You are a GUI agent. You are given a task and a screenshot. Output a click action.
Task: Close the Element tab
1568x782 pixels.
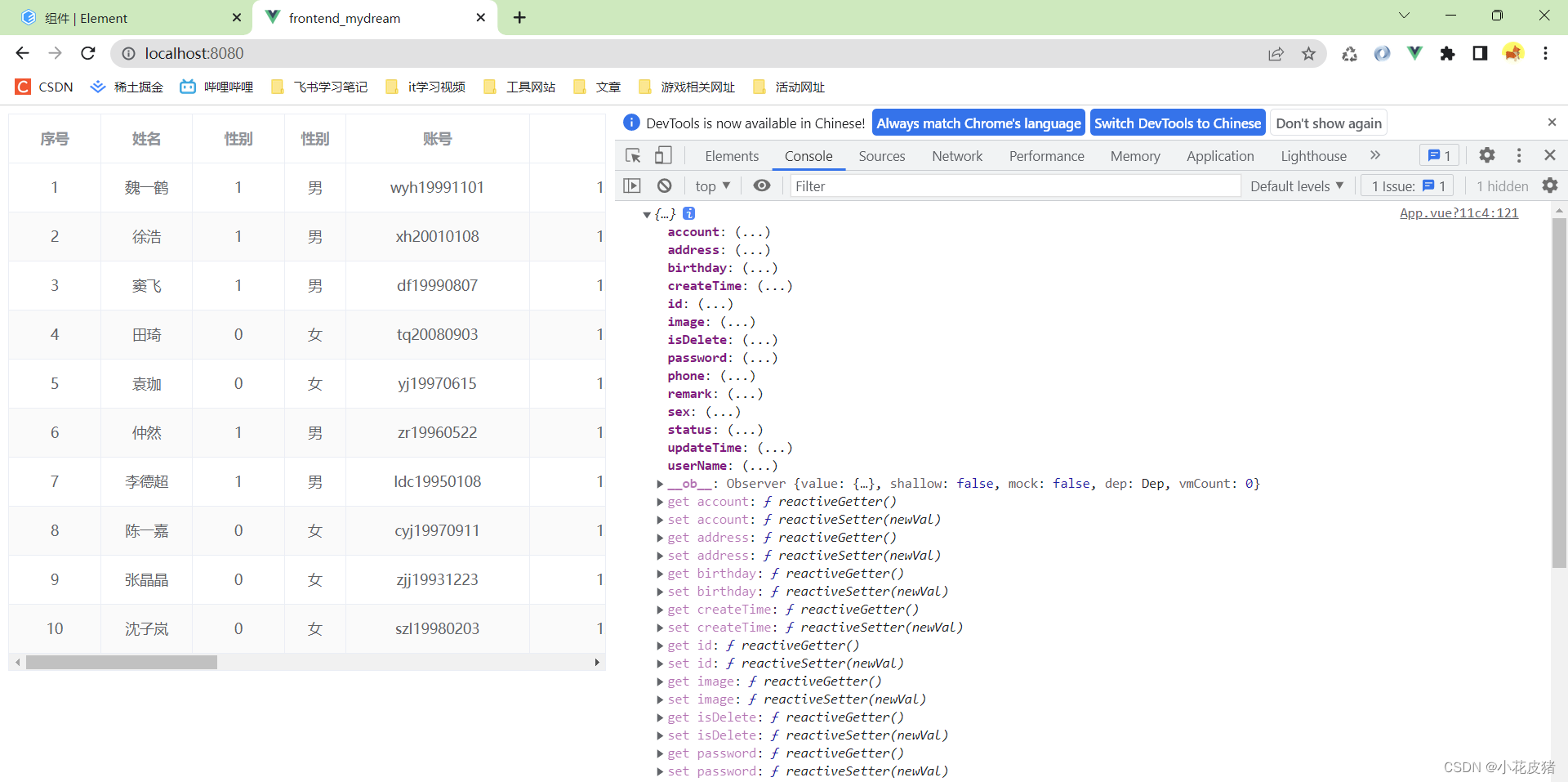pos(237,17)
